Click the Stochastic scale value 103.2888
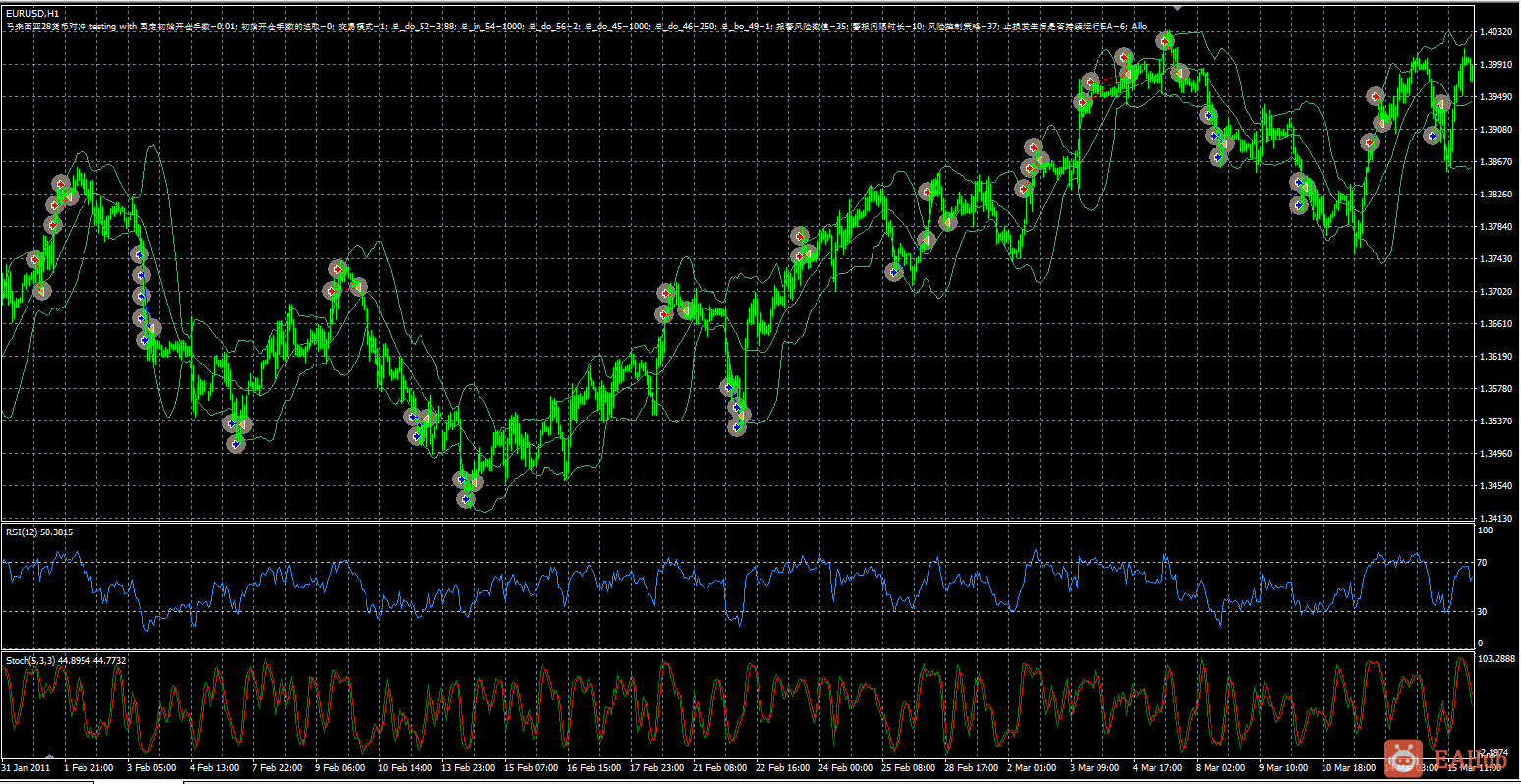Image resolution: width=1521 pixels, height=784 pixels. [x=1498, y=659]
